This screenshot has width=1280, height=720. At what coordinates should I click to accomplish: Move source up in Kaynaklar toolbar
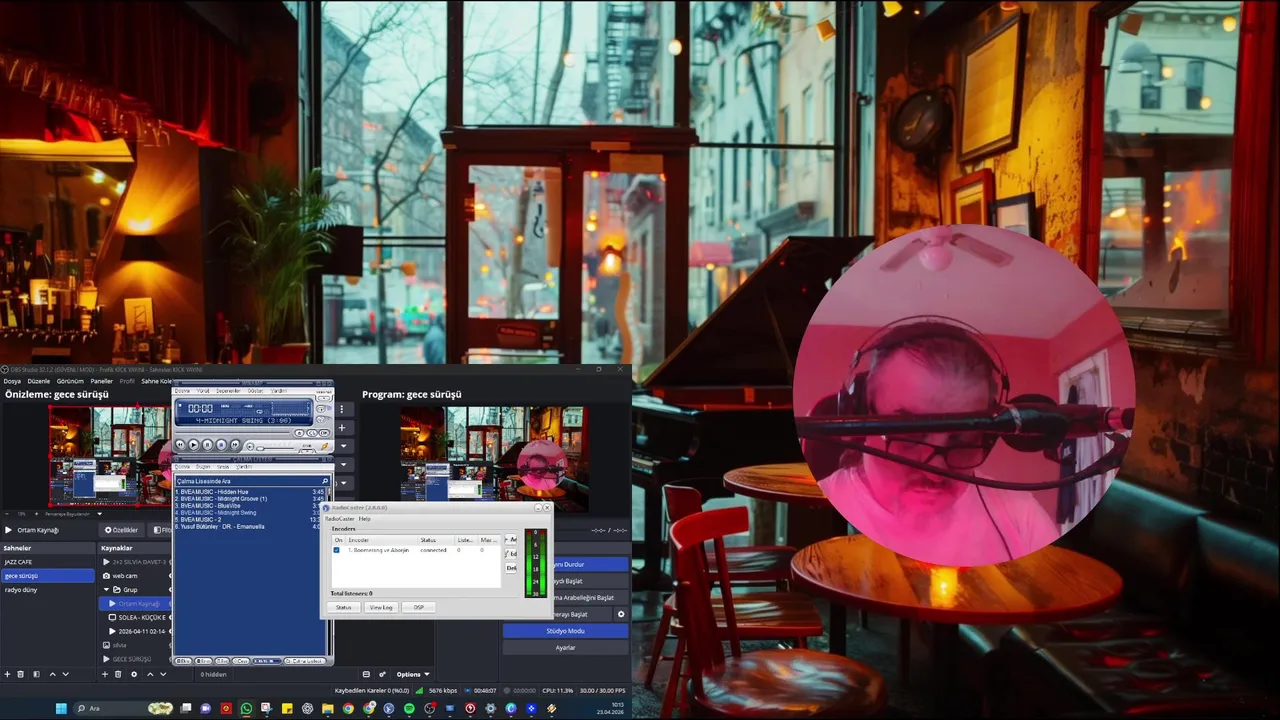click(150, 674)
